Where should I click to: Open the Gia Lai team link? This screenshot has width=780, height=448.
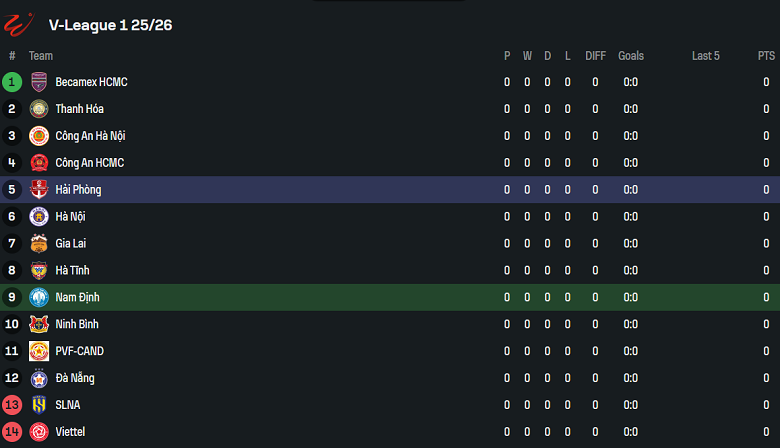72,243
